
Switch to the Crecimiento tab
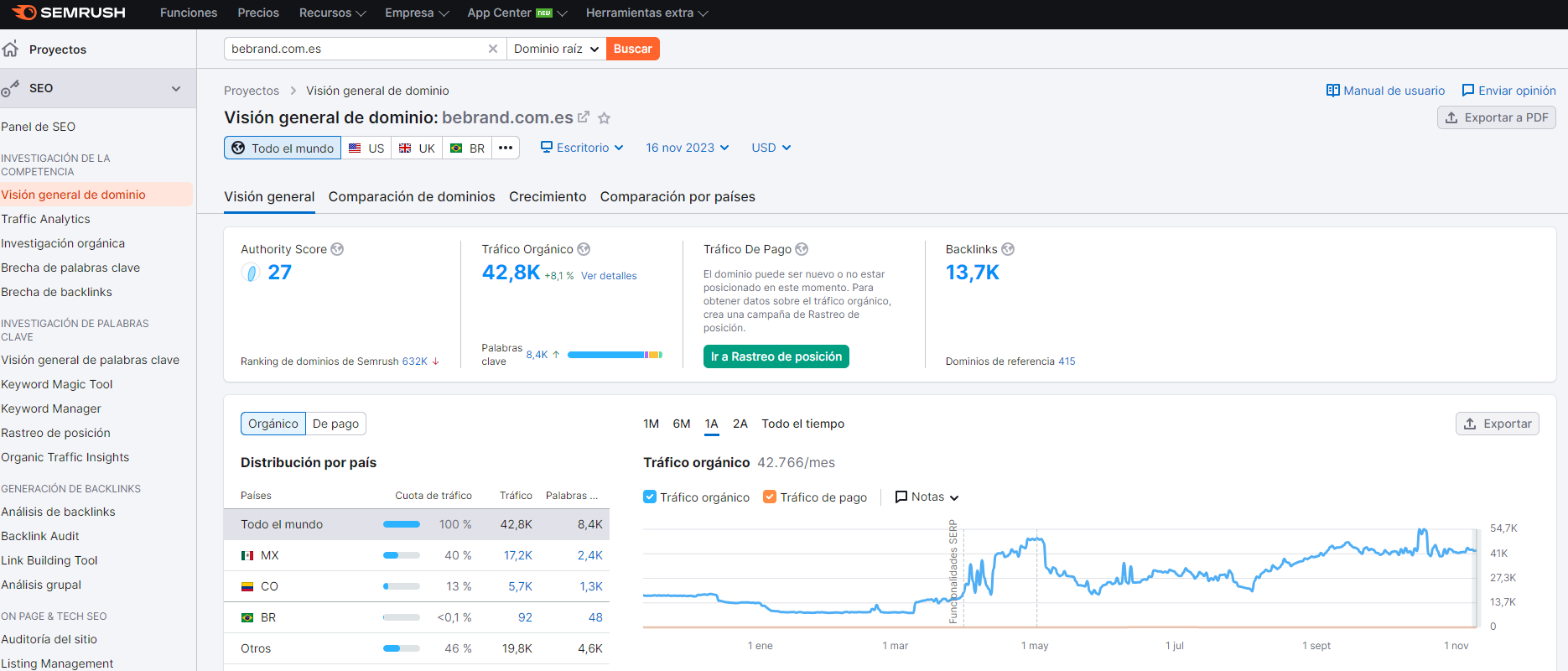coord(548,196)
